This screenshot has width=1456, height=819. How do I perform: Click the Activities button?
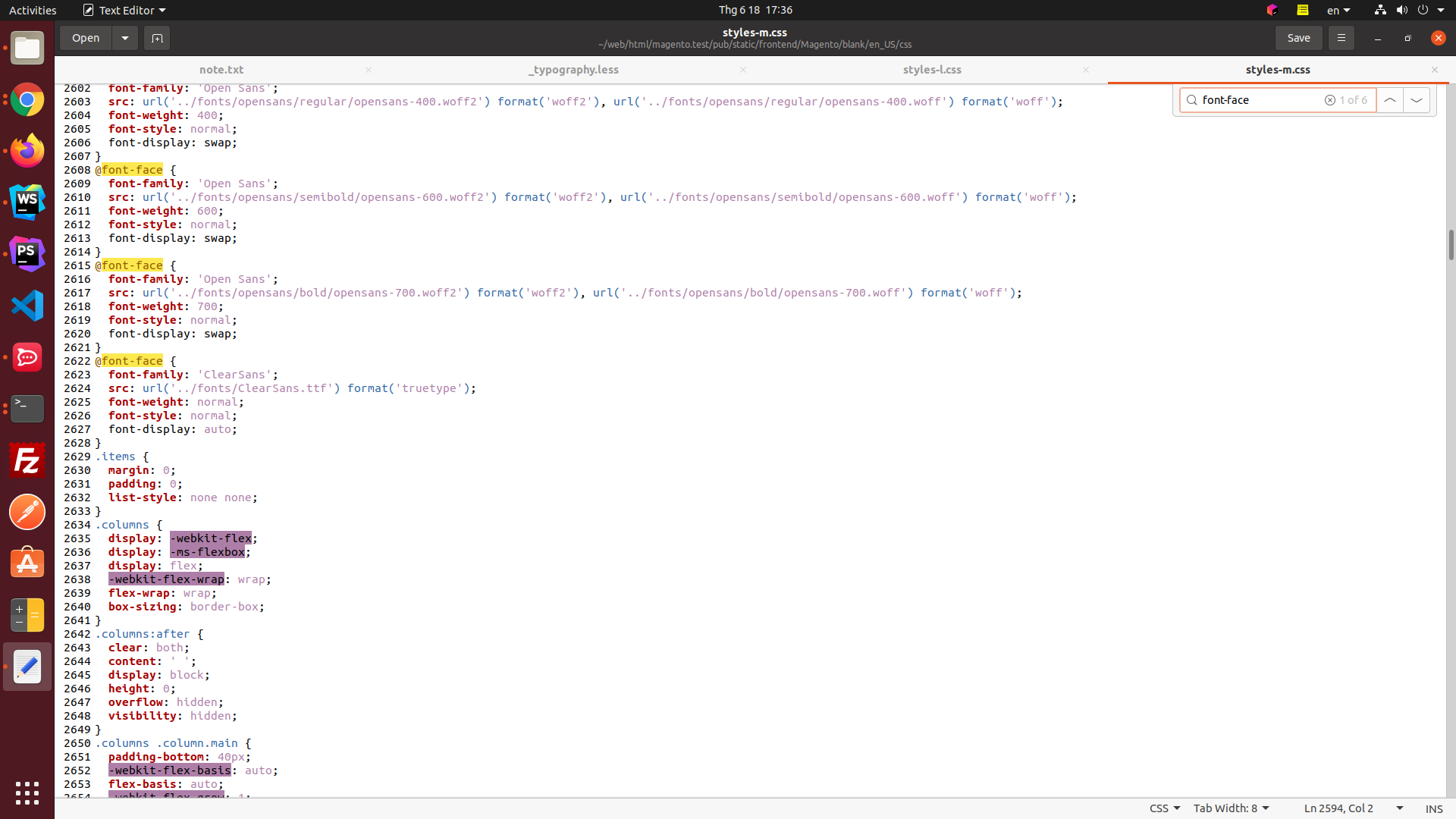click(x=33, y=10)
